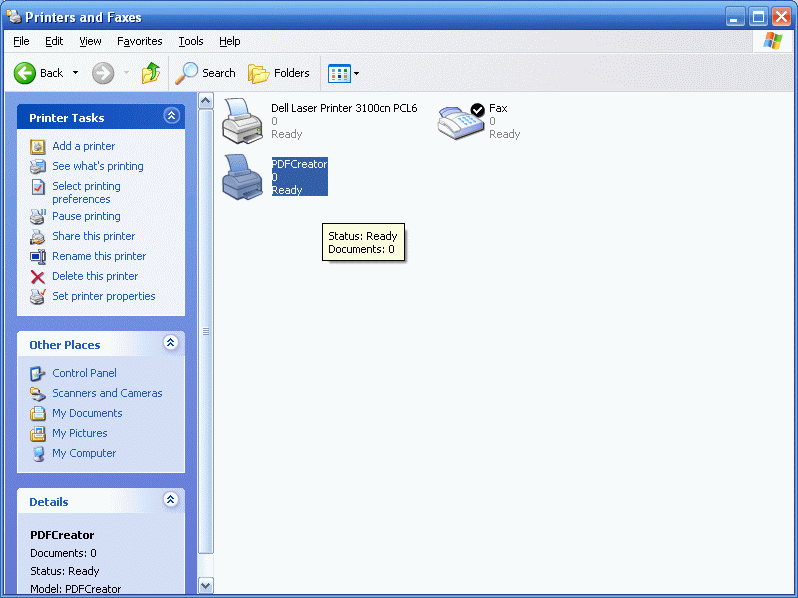This screenshot has width=798, height=598.
Task: Click the Scanners and Cameras icon
Action: (38, 393)
